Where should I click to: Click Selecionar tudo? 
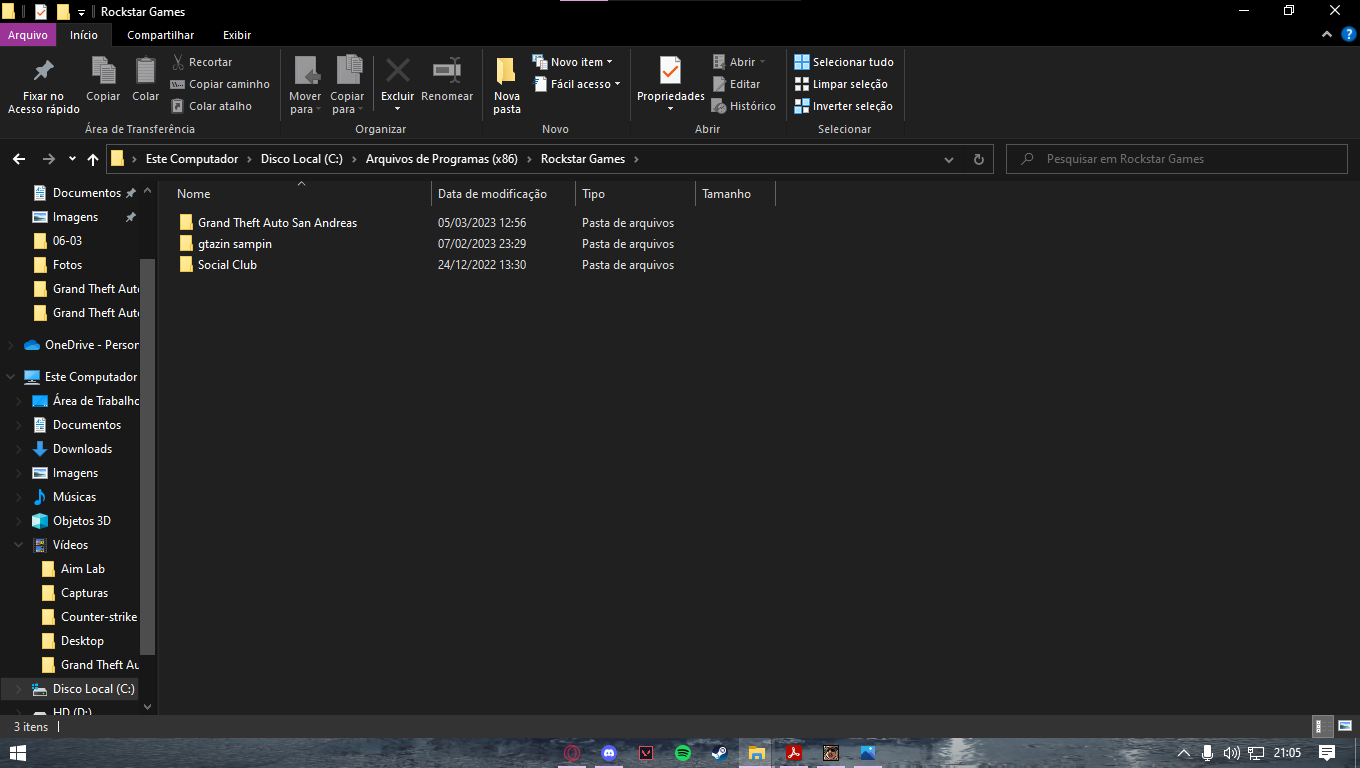tap(844, 62)
